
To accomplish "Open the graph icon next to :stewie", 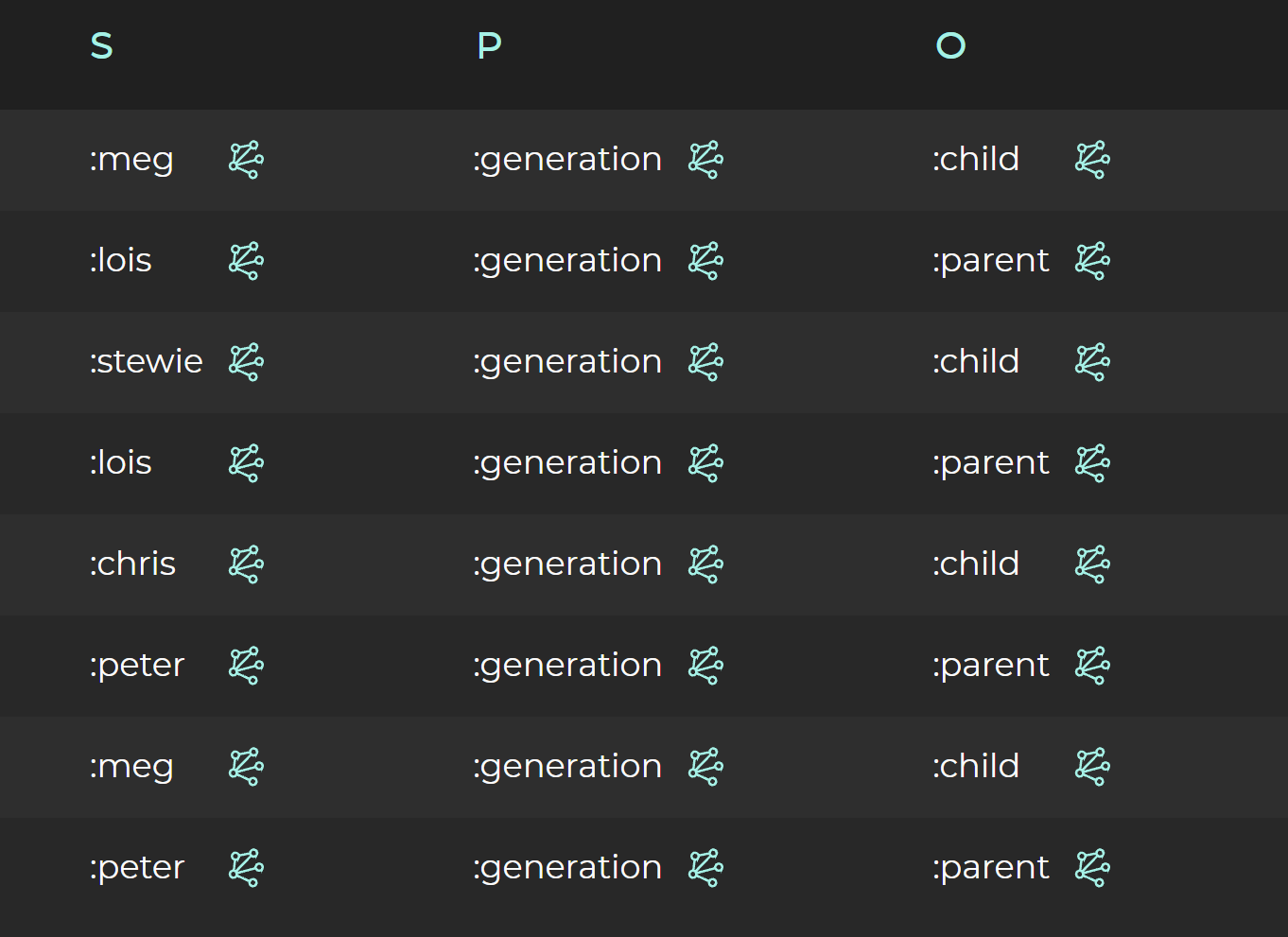I will tap(246, 362).
